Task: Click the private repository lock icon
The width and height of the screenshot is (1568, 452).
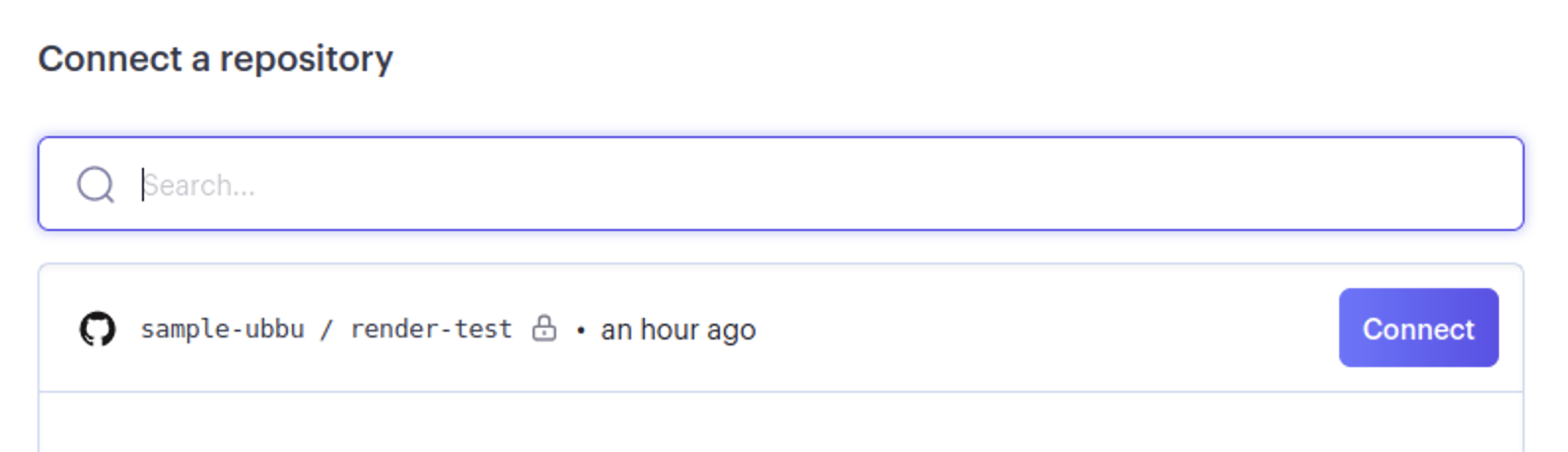Action: click(544, 328)
